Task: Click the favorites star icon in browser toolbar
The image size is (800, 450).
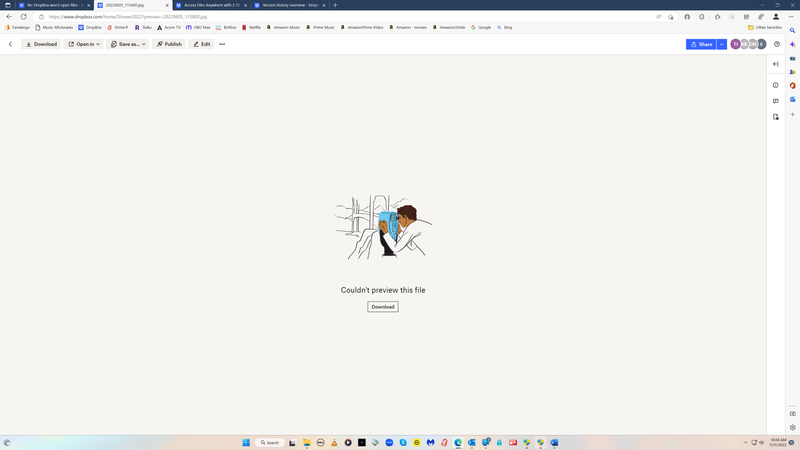Action: pos(717,17)
